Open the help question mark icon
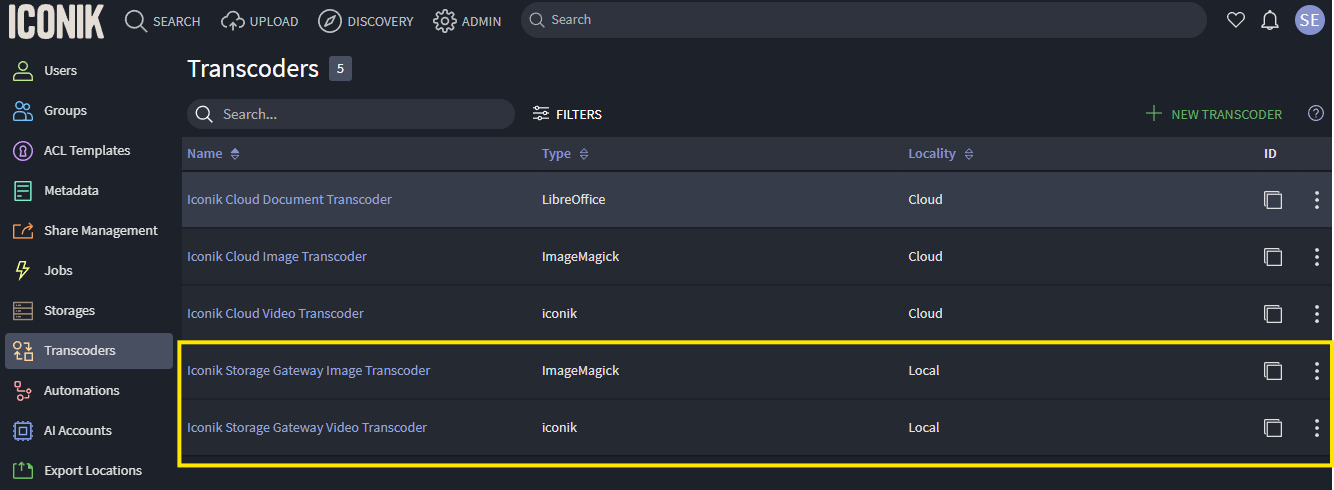Screen dimensions: 1334x490 point(1316,114)
